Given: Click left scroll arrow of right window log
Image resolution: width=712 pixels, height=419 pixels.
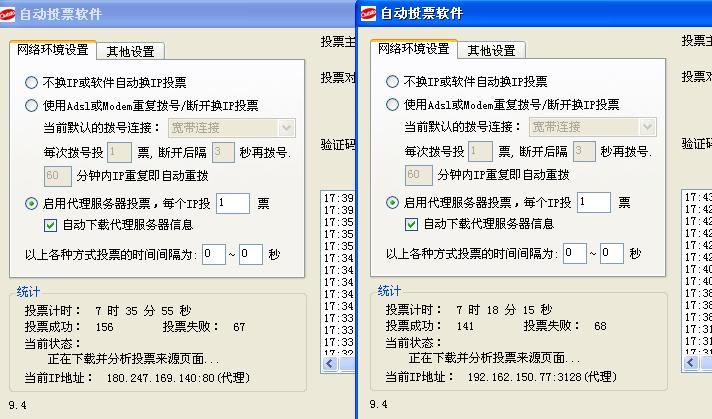Looking at the screenshot, I should 691,363.
